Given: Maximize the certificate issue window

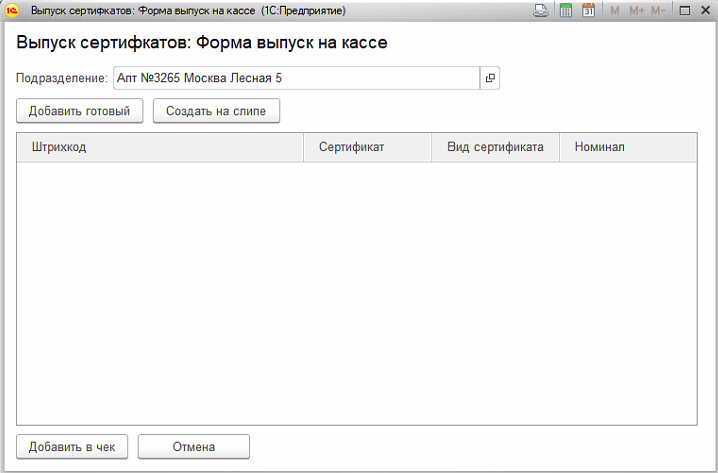Looking at the screenshot, I should coord(685,10).
